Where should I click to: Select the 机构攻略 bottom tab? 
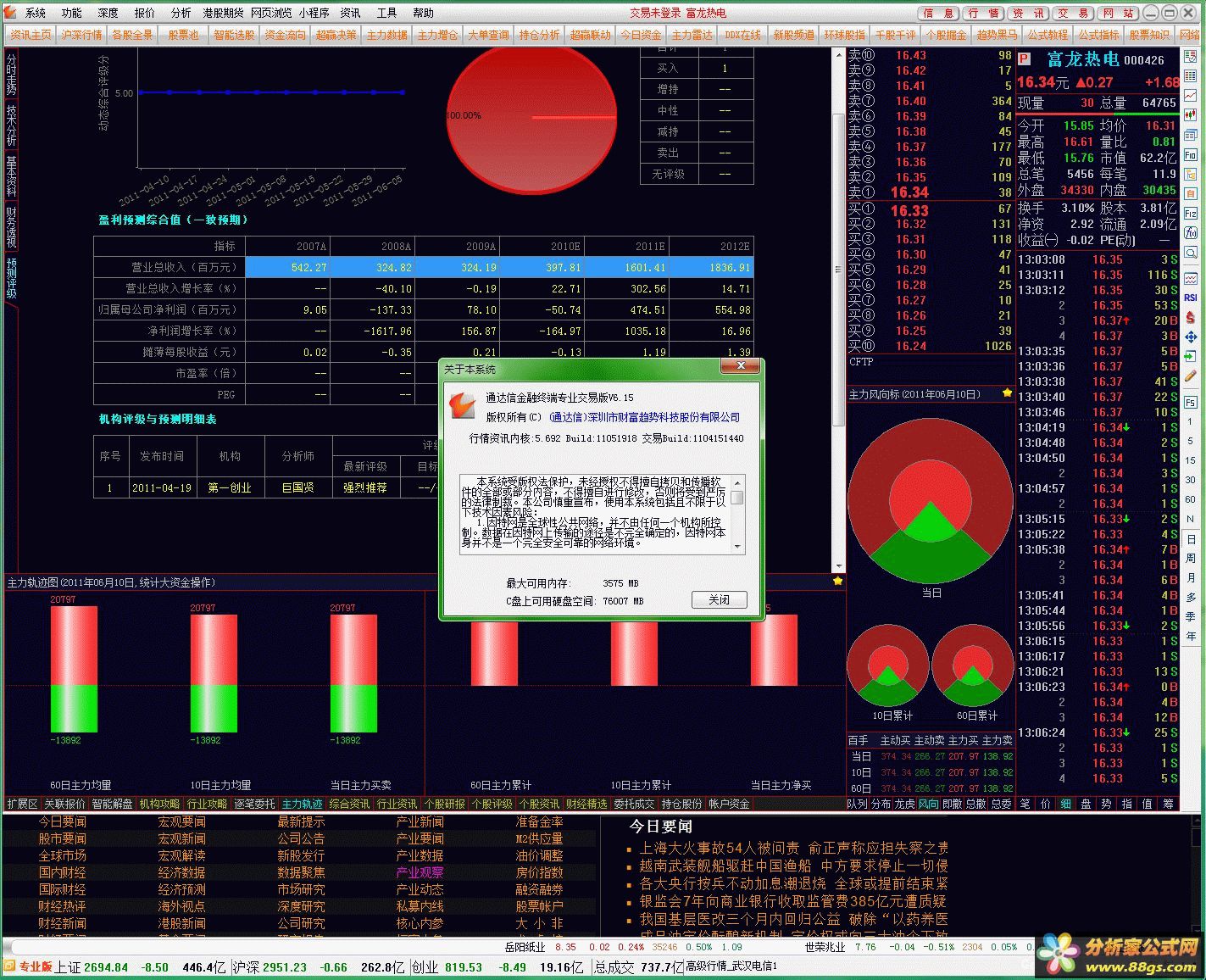click(159, 804)
